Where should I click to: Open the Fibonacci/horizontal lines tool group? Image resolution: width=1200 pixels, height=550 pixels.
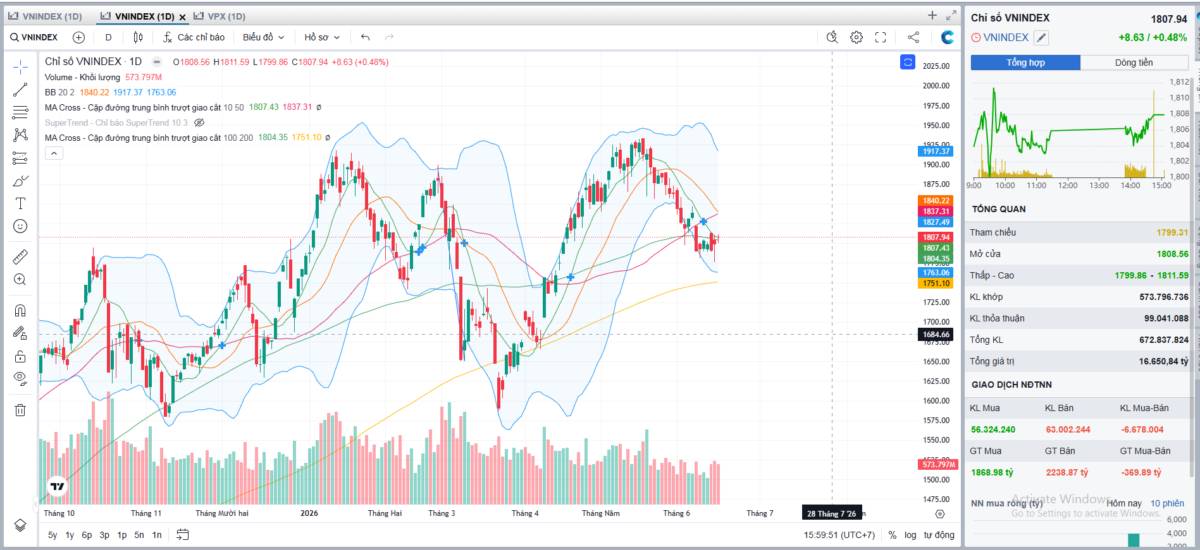19,112
